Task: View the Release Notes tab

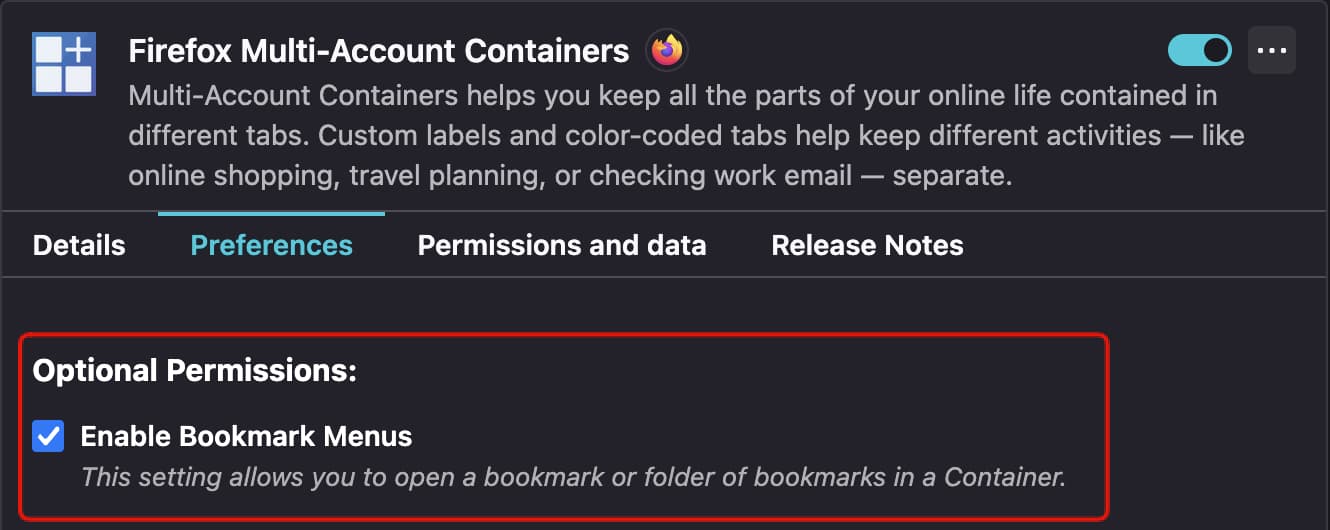Action: [867, 245]
